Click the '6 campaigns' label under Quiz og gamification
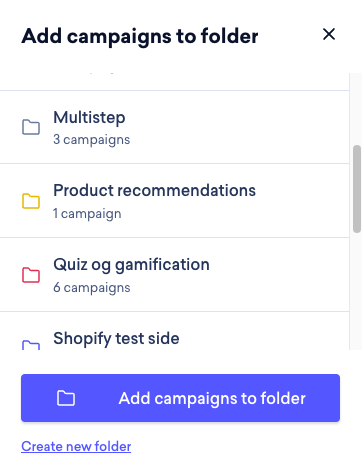Screen dimensions: 362x475 click(92, 287)
